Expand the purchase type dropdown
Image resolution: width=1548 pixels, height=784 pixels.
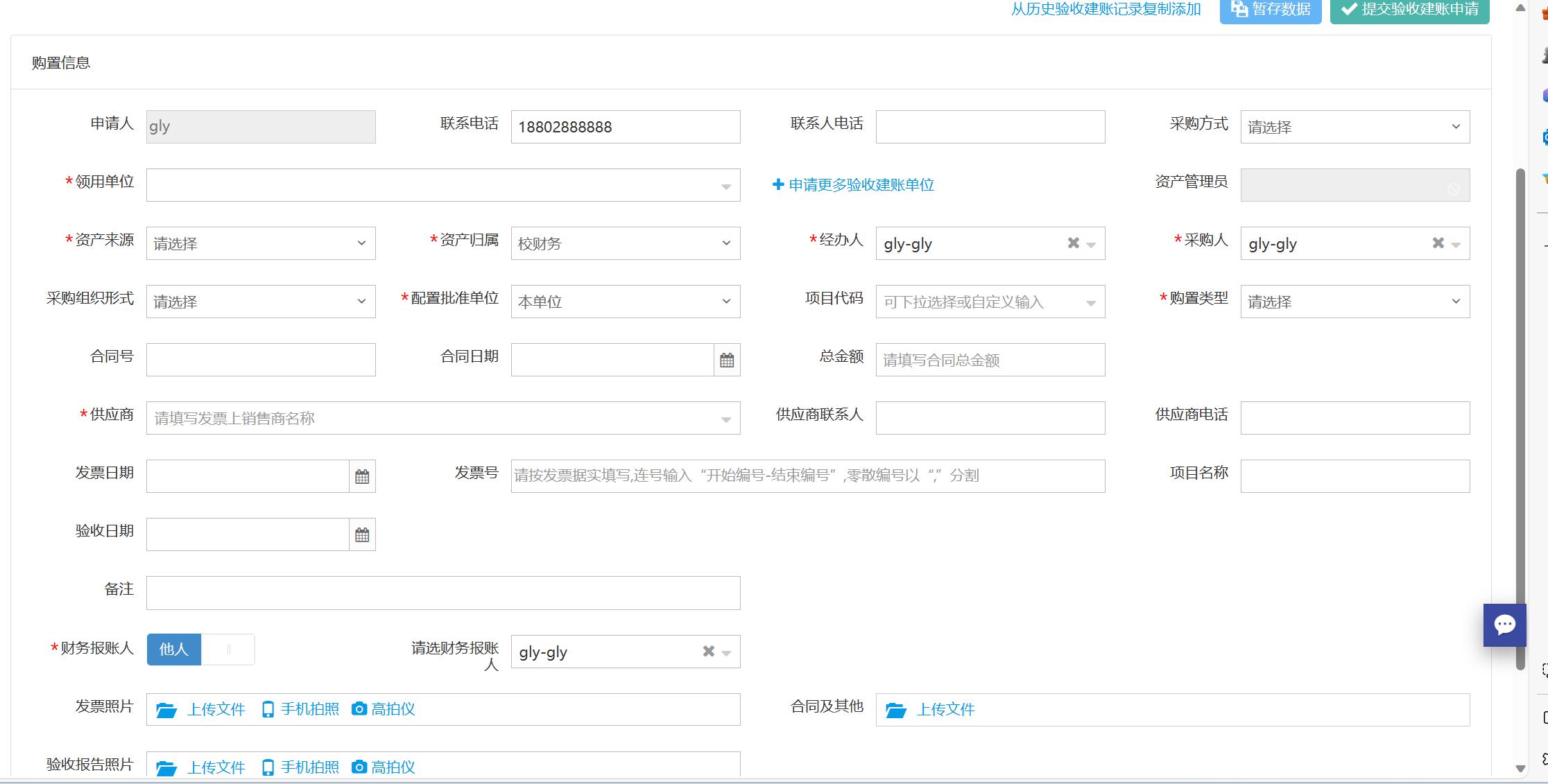tap(1354, 302)
